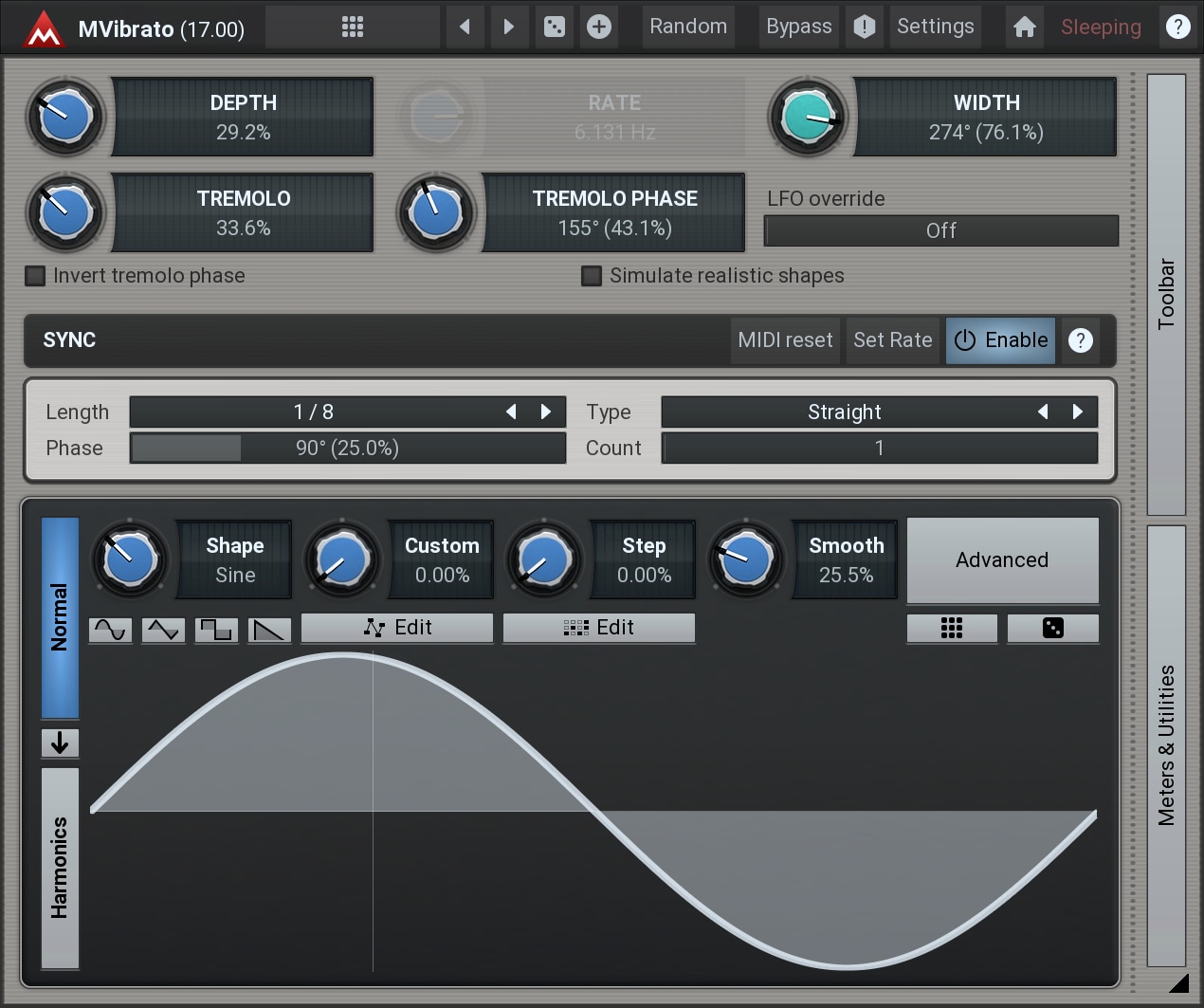Click the home icon in top bar
This screenshot has width=1204, height=1008.
tap(1024, 27)
